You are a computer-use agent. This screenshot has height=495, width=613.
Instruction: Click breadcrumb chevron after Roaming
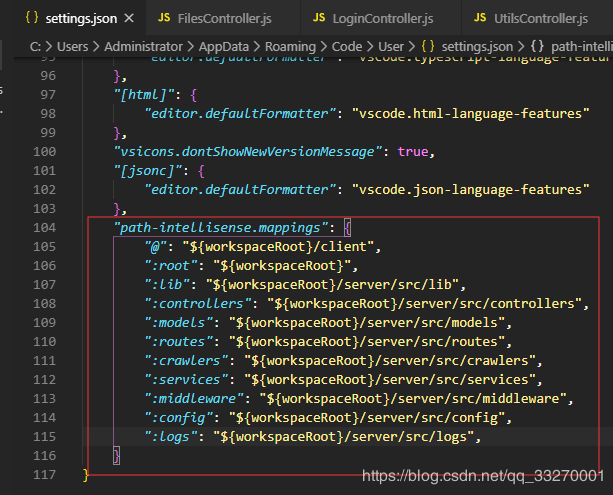(x=324, y=47)
